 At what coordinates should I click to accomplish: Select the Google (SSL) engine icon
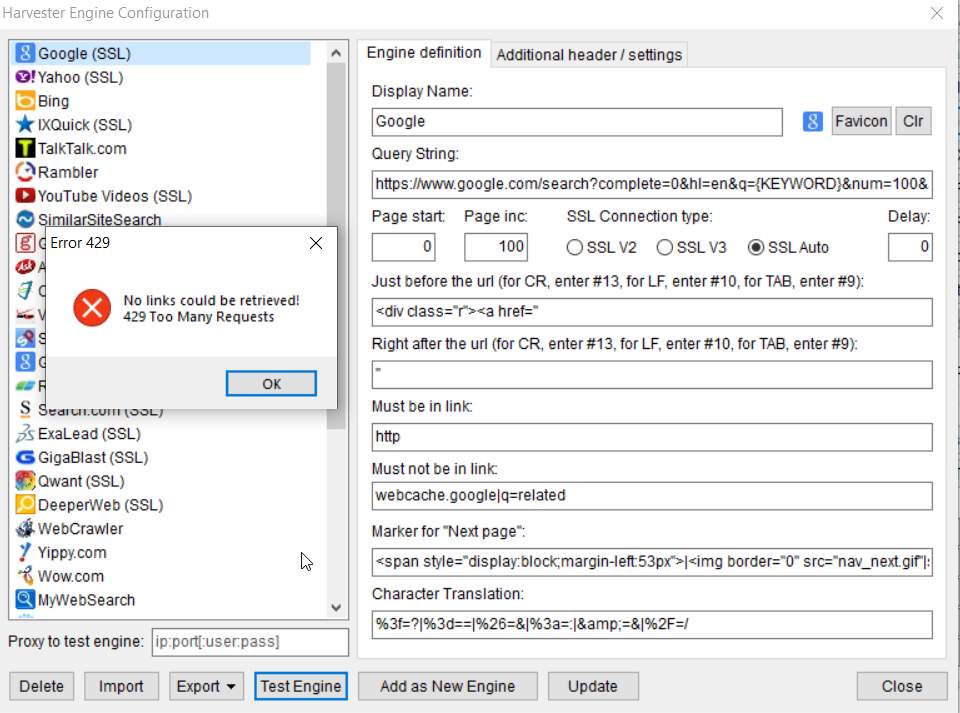(24, 53)
